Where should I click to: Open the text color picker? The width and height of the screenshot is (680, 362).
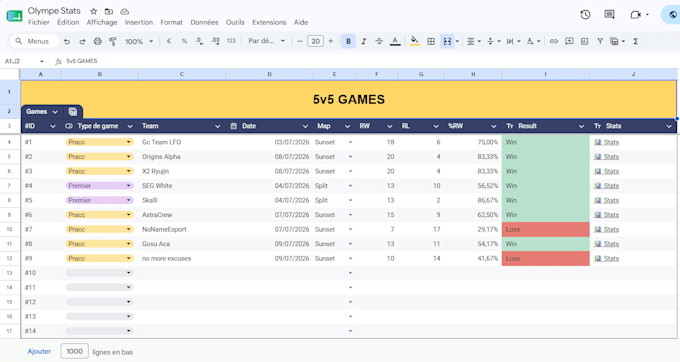395,41
